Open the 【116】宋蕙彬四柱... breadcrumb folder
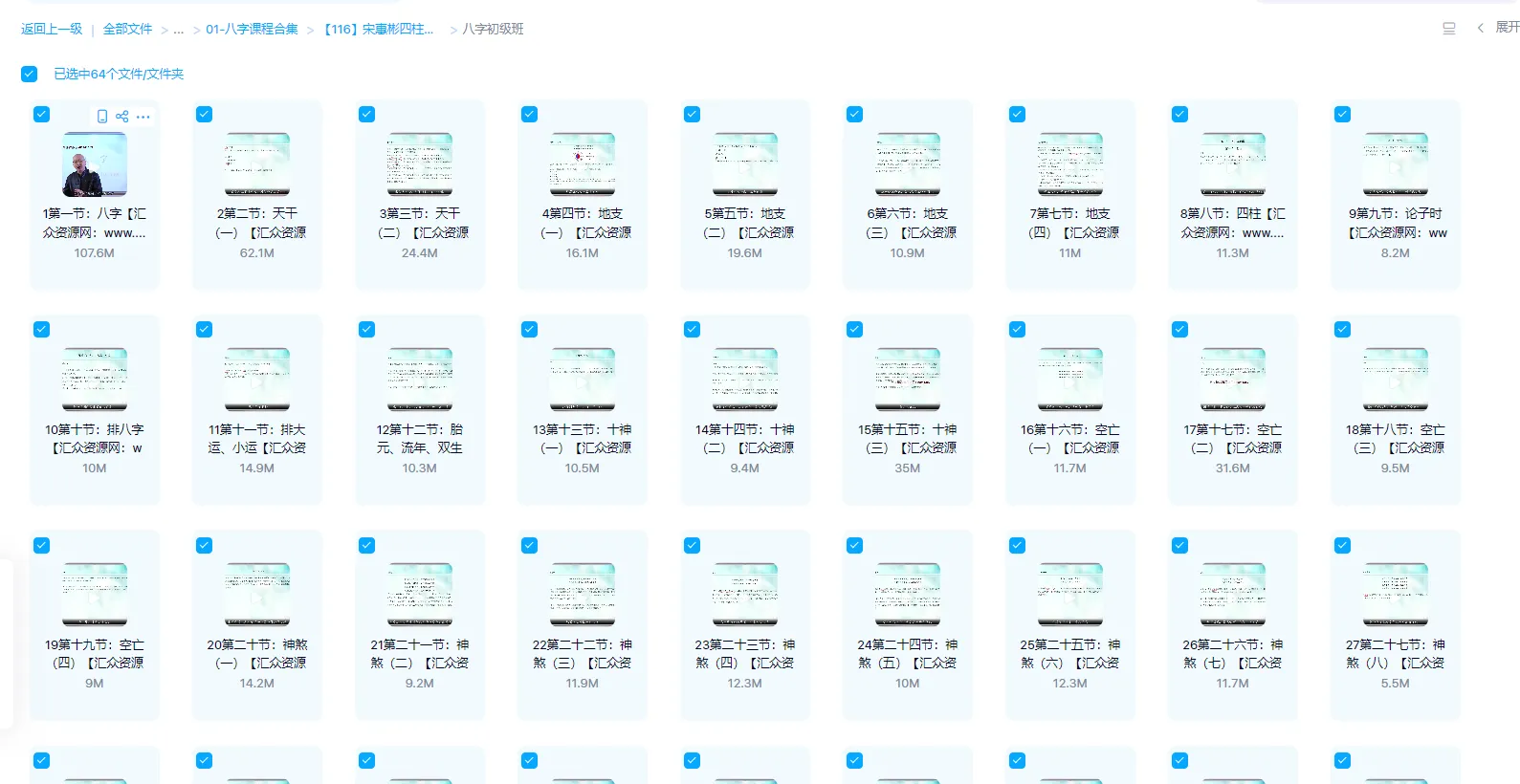 click(x=377, y=30)
